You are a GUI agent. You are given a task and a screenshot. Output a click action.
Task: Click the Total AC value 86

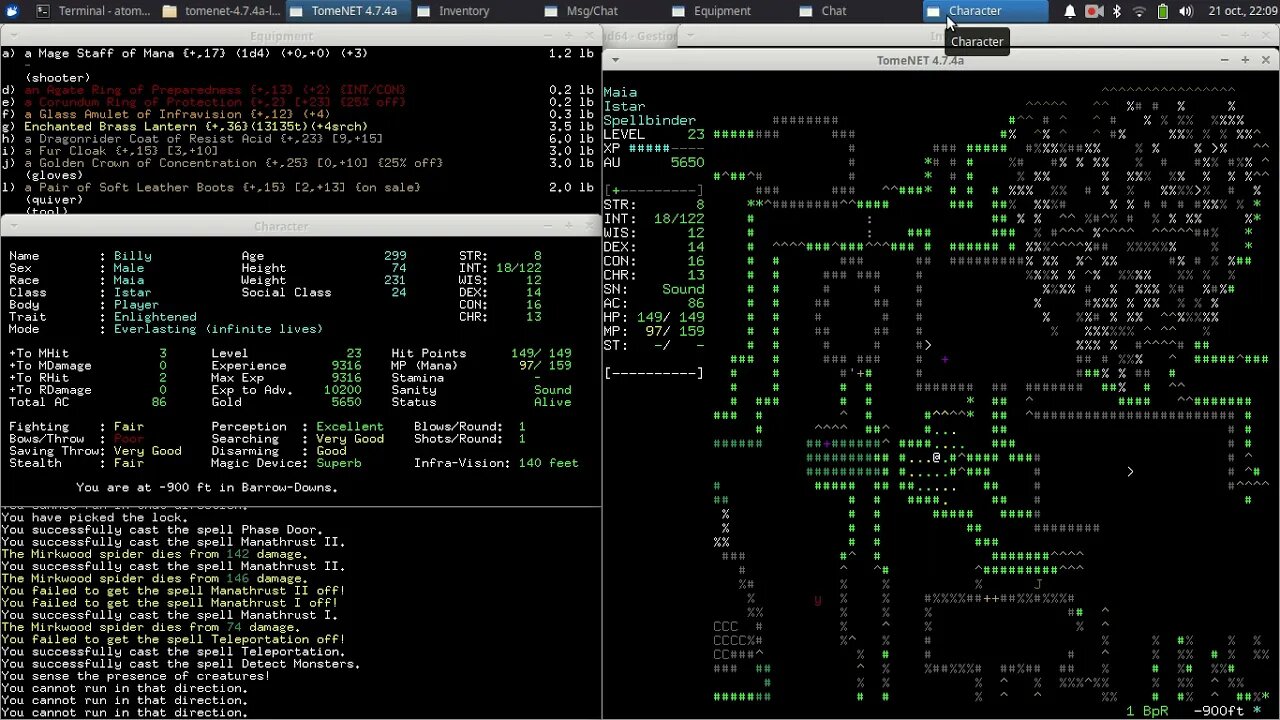[159, 402]
